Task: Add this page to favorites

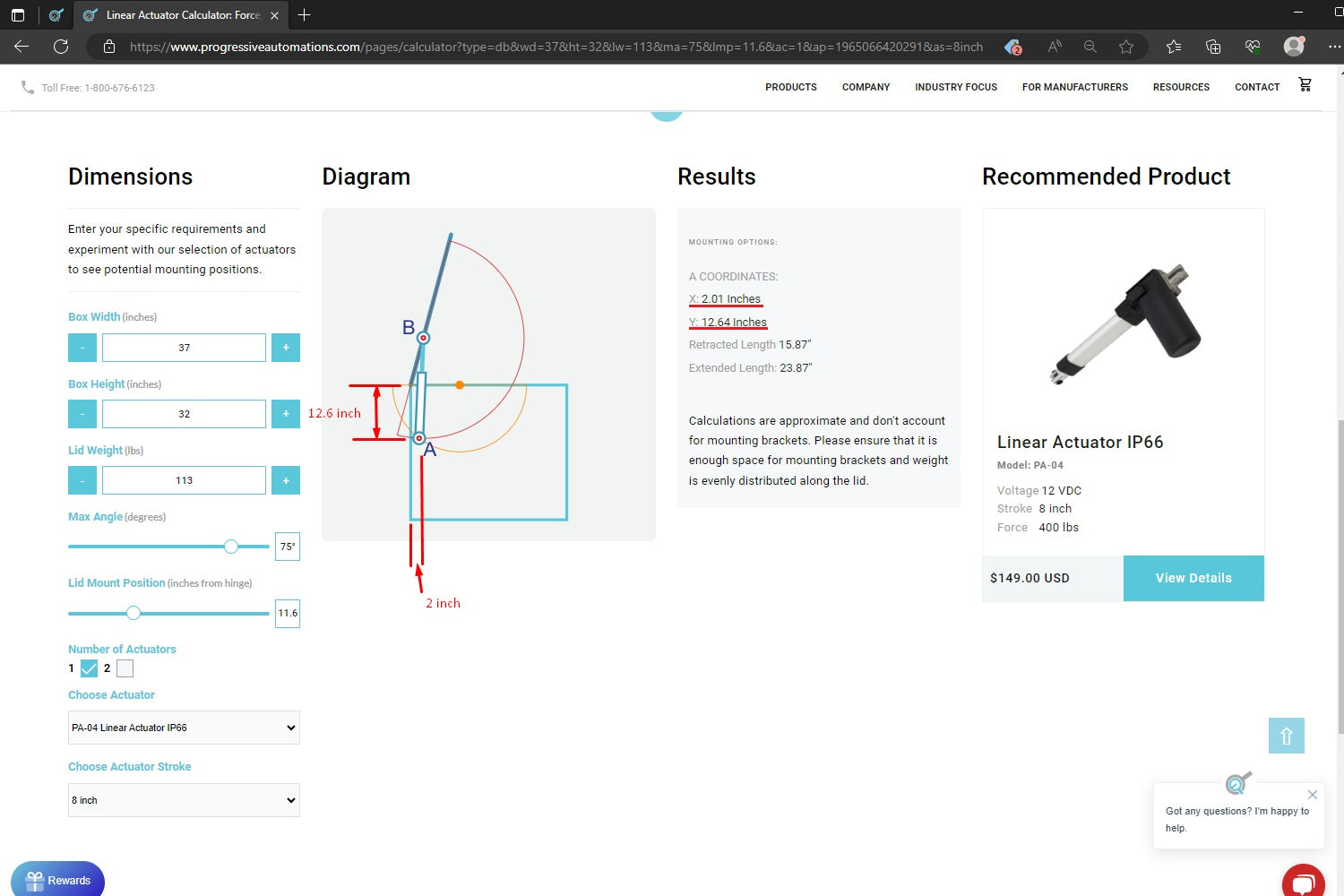Action: tap(1126, 47)
